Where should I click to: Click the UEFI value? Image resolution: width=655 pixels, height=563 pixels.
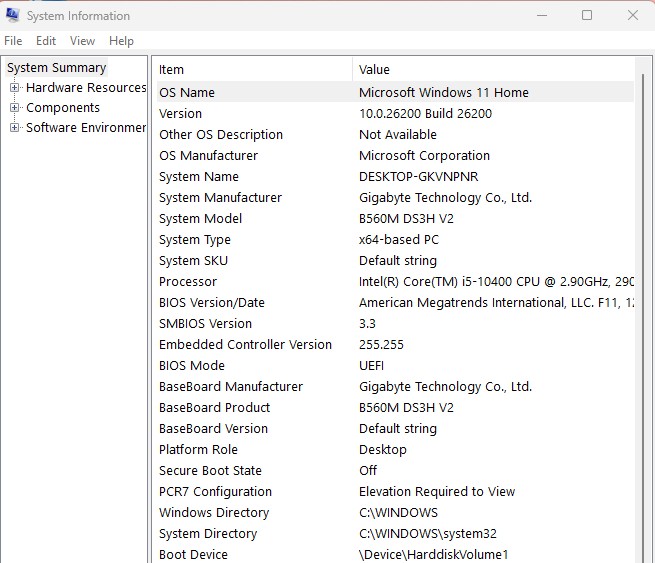coord(371,365)
